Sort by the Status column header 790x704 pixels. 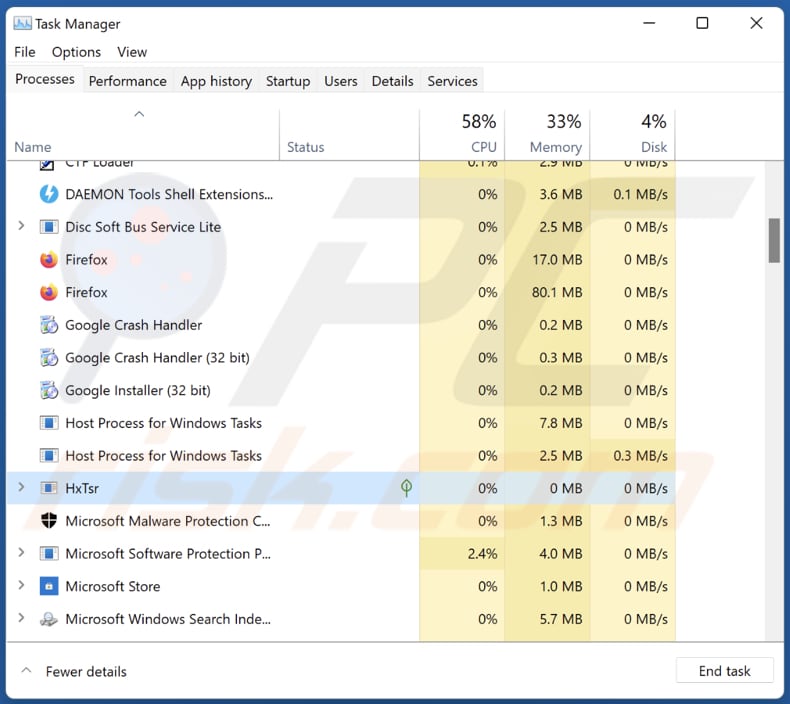(x=349, y=135)
